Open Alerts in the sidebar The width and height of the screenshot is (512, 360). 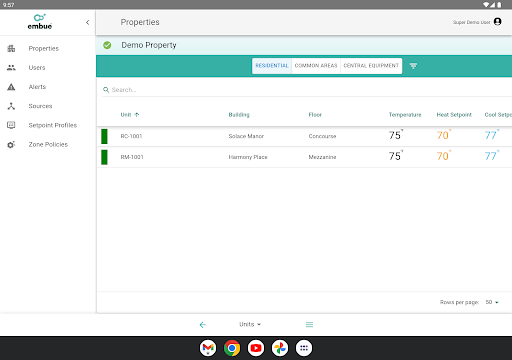click(x=37, y=87)
